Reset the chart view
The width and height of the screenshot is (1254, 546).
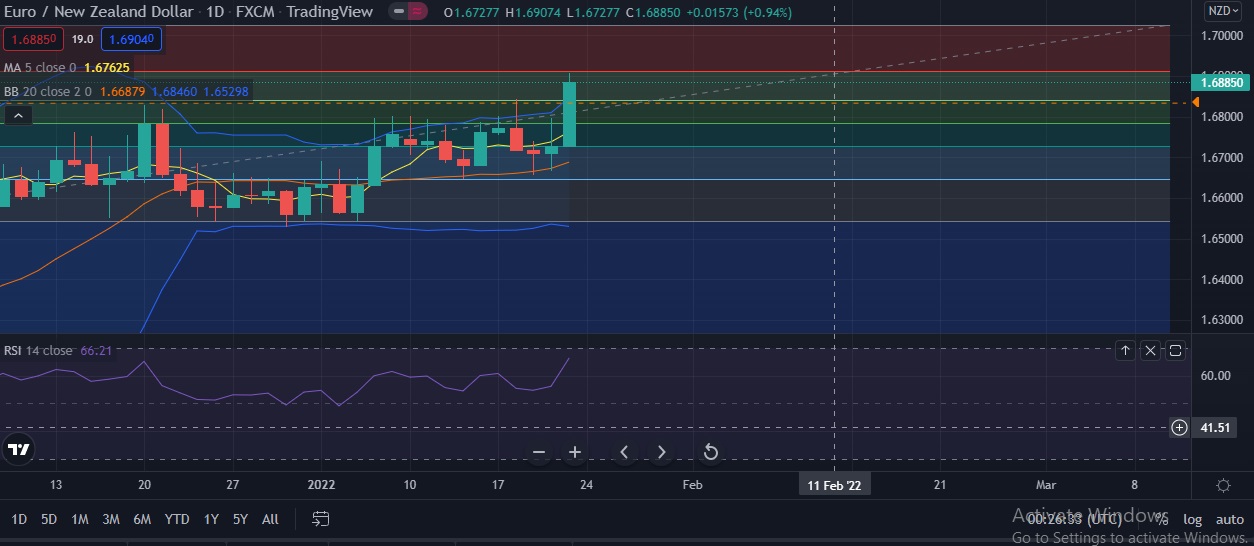[711, 452]
